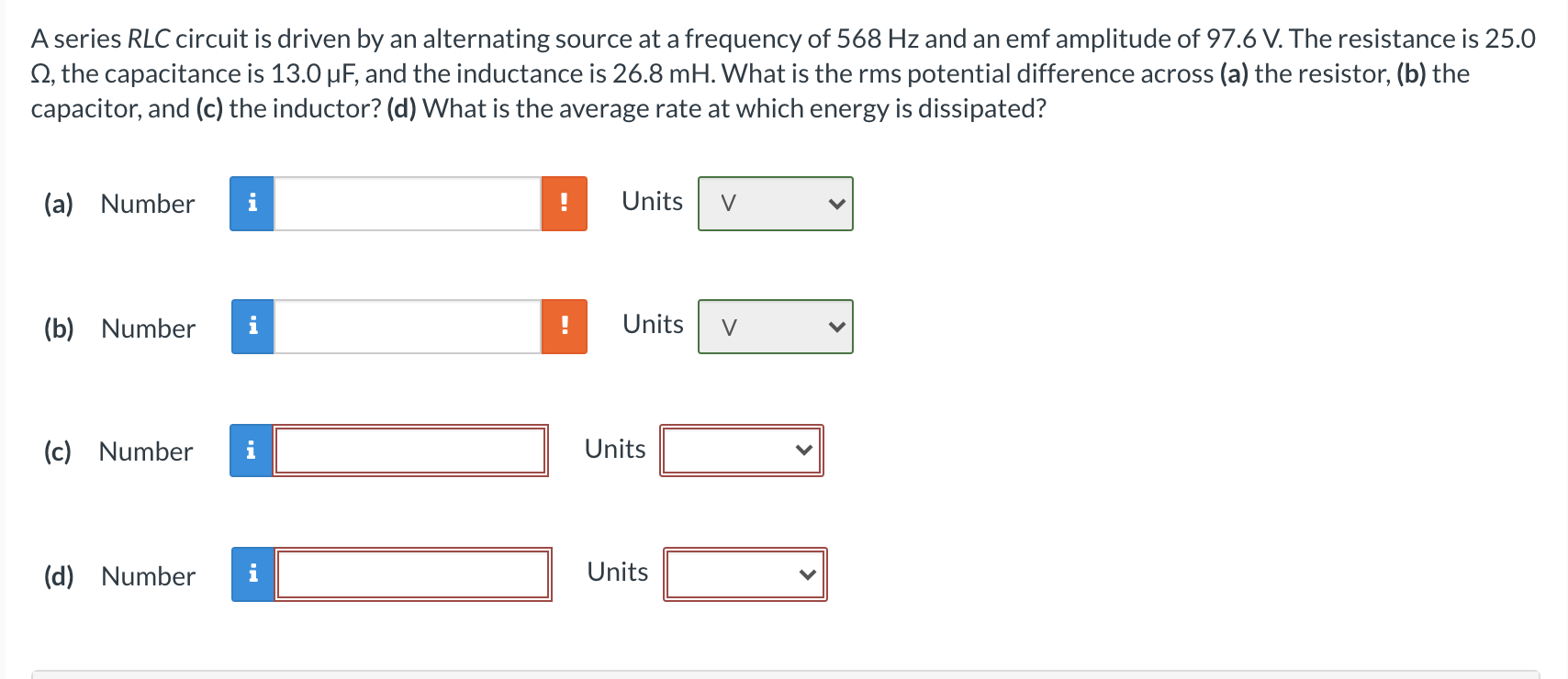The height and width of the screenshot is (679, 1568).
Task: Open the Units dropdown for part (d)
Action: (745, 573)
